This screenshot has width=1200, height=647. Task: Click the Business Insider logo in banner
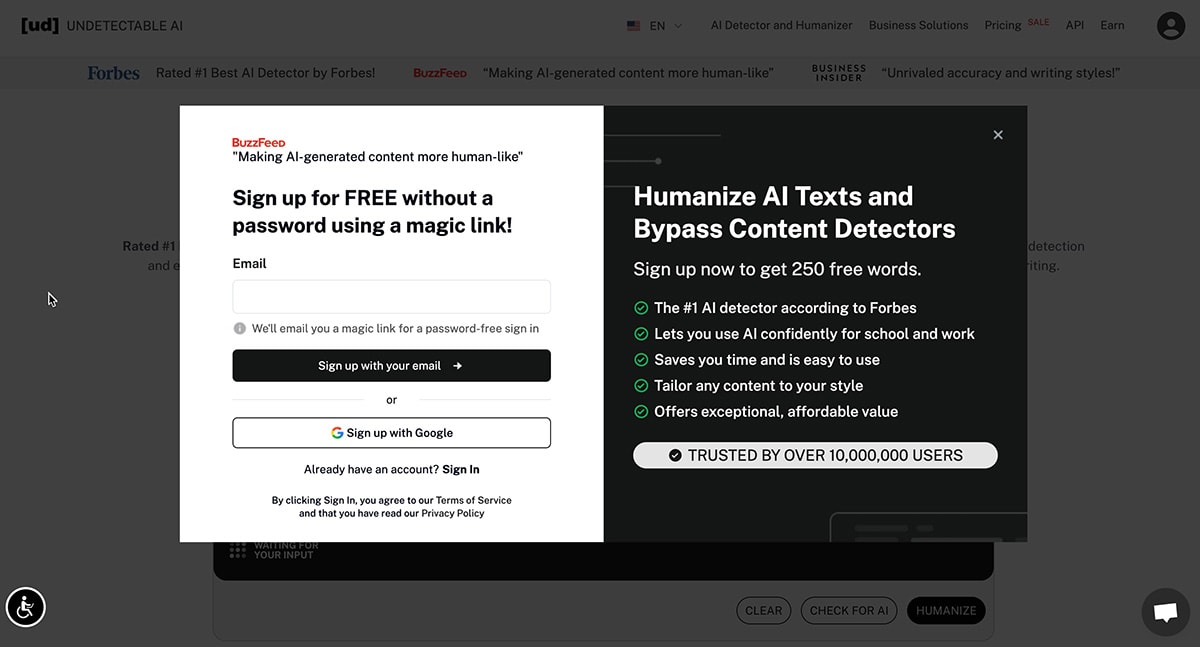click(839, 73)
